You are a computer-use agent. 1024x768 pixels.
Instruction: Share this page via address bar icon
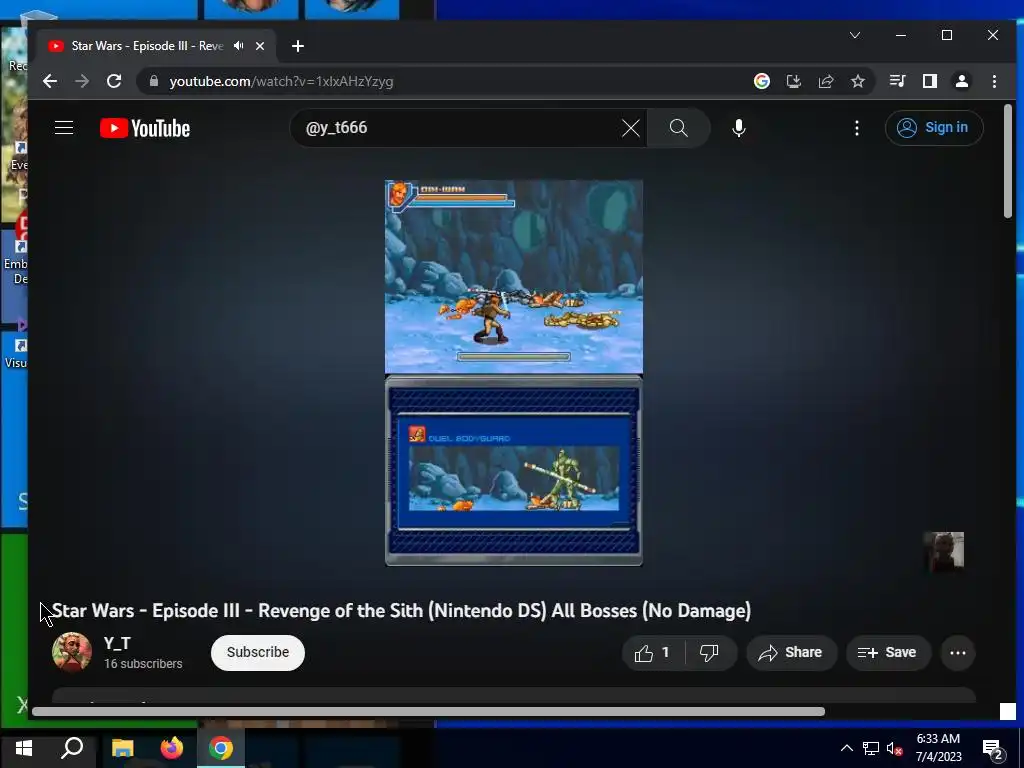click(825, 81)
